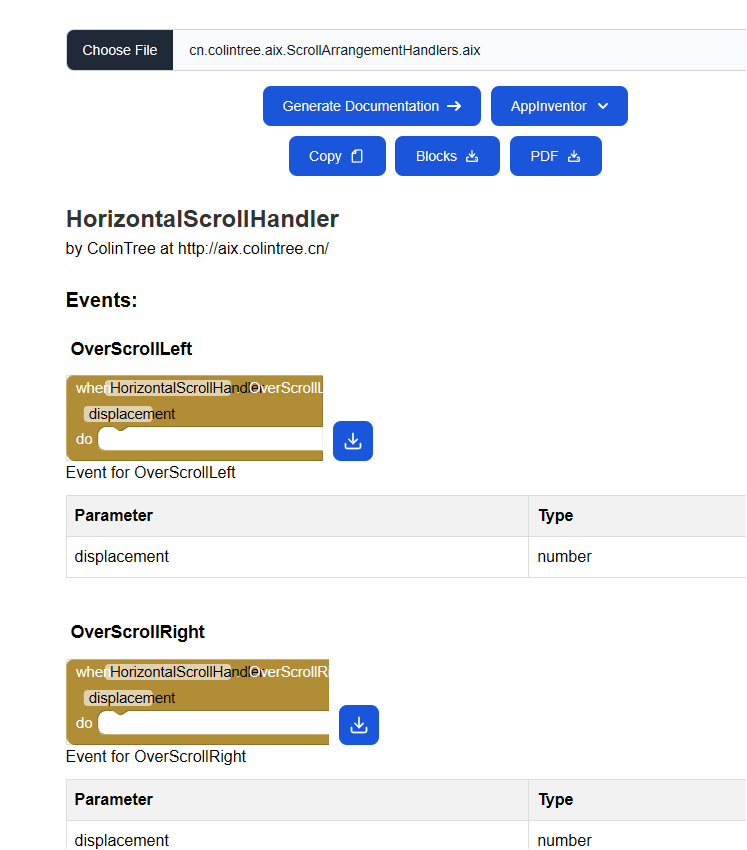Download the OverScrollRight block image
The height and width of the screenshot is (850, 747).
[358, 725]
